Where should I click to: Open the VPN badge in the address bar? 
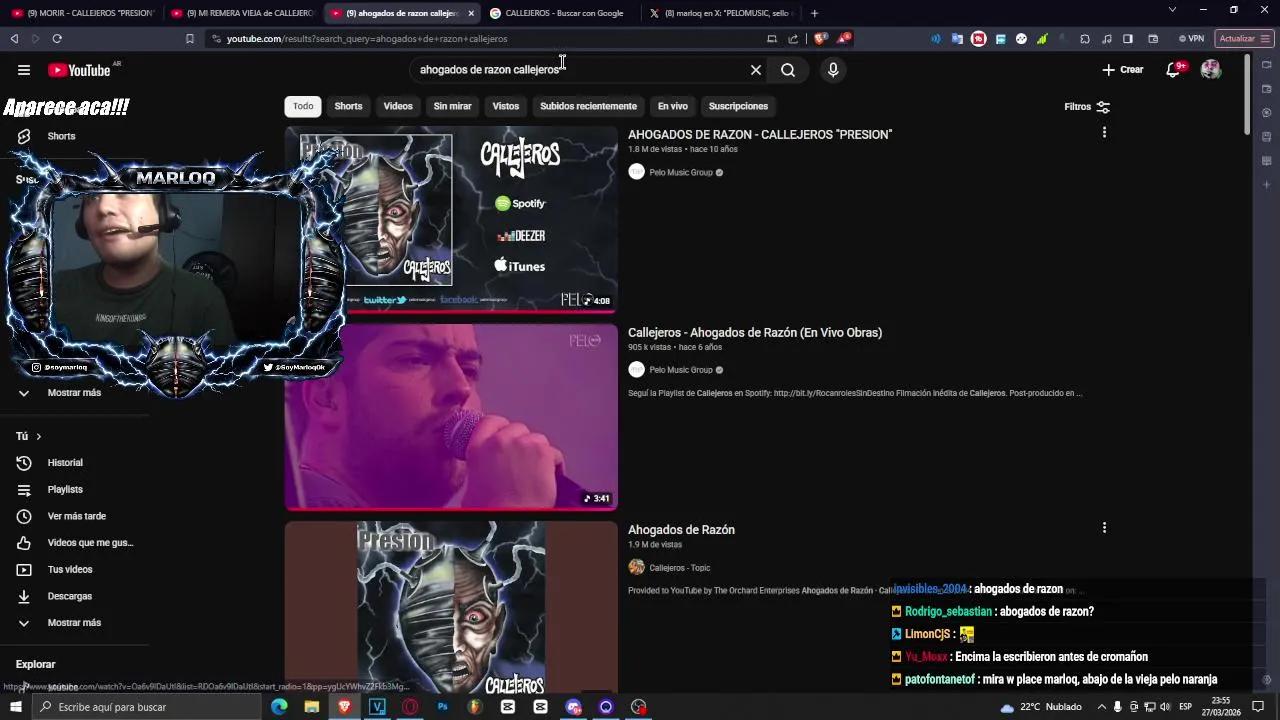(x=1191, y=39)
